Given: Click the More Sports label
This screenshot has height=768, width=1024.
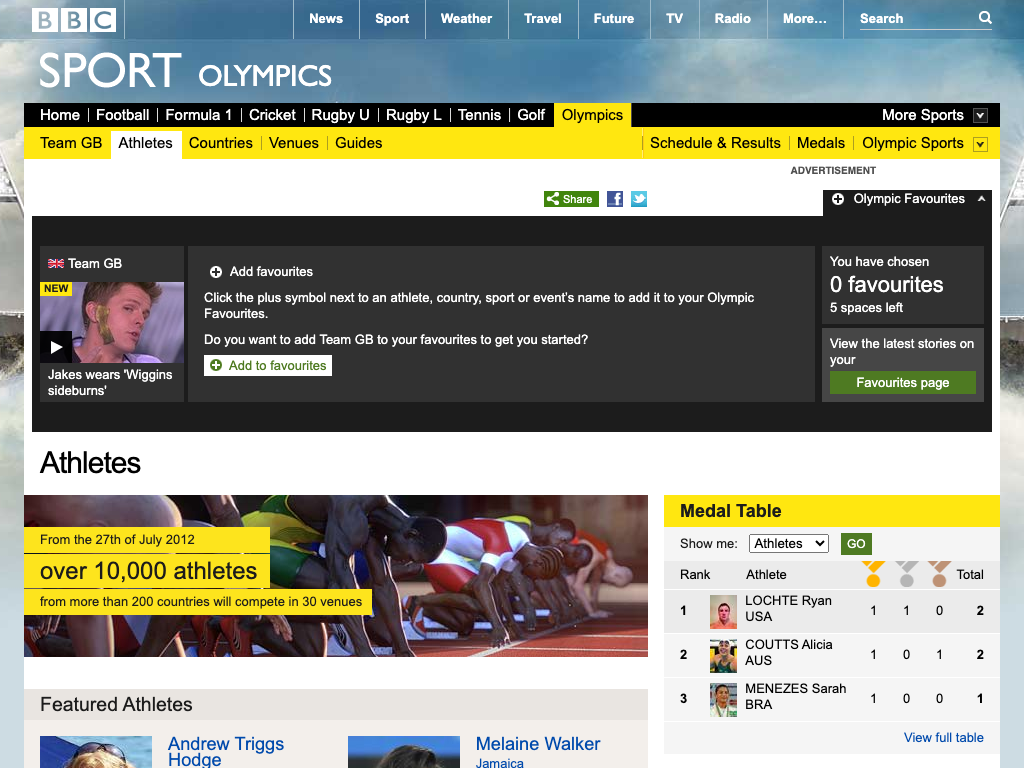Looking at the screenshot, I should [923, 115].
